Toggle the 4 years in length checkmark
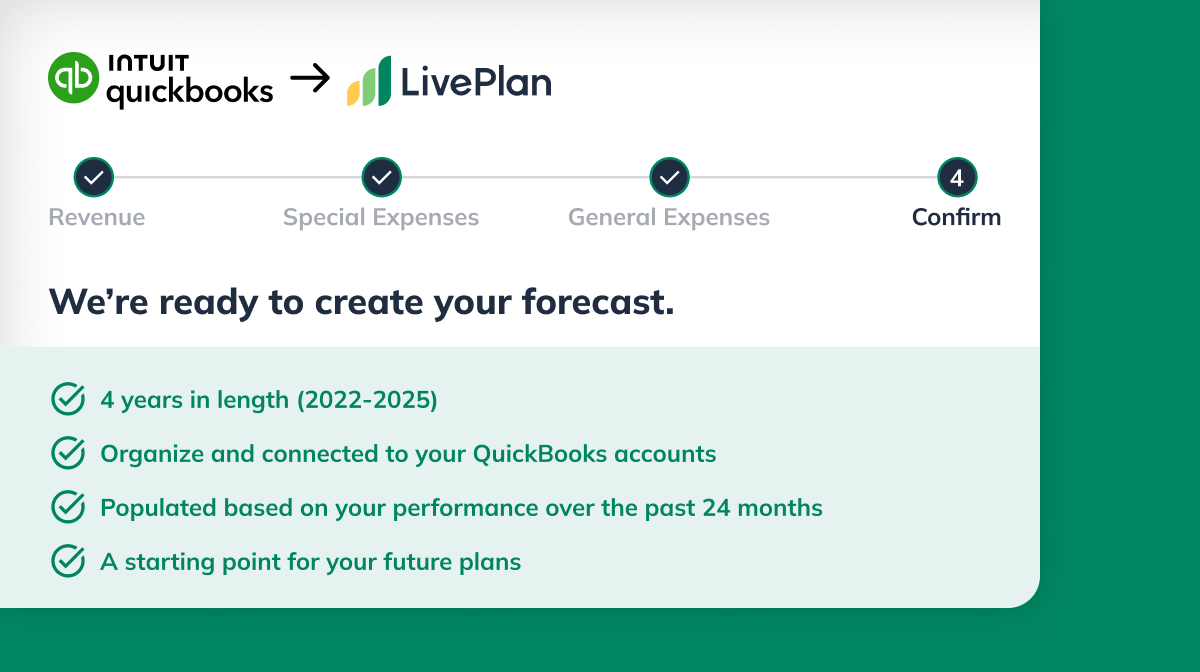This screenshot has width=1200, height=672. 66,398
